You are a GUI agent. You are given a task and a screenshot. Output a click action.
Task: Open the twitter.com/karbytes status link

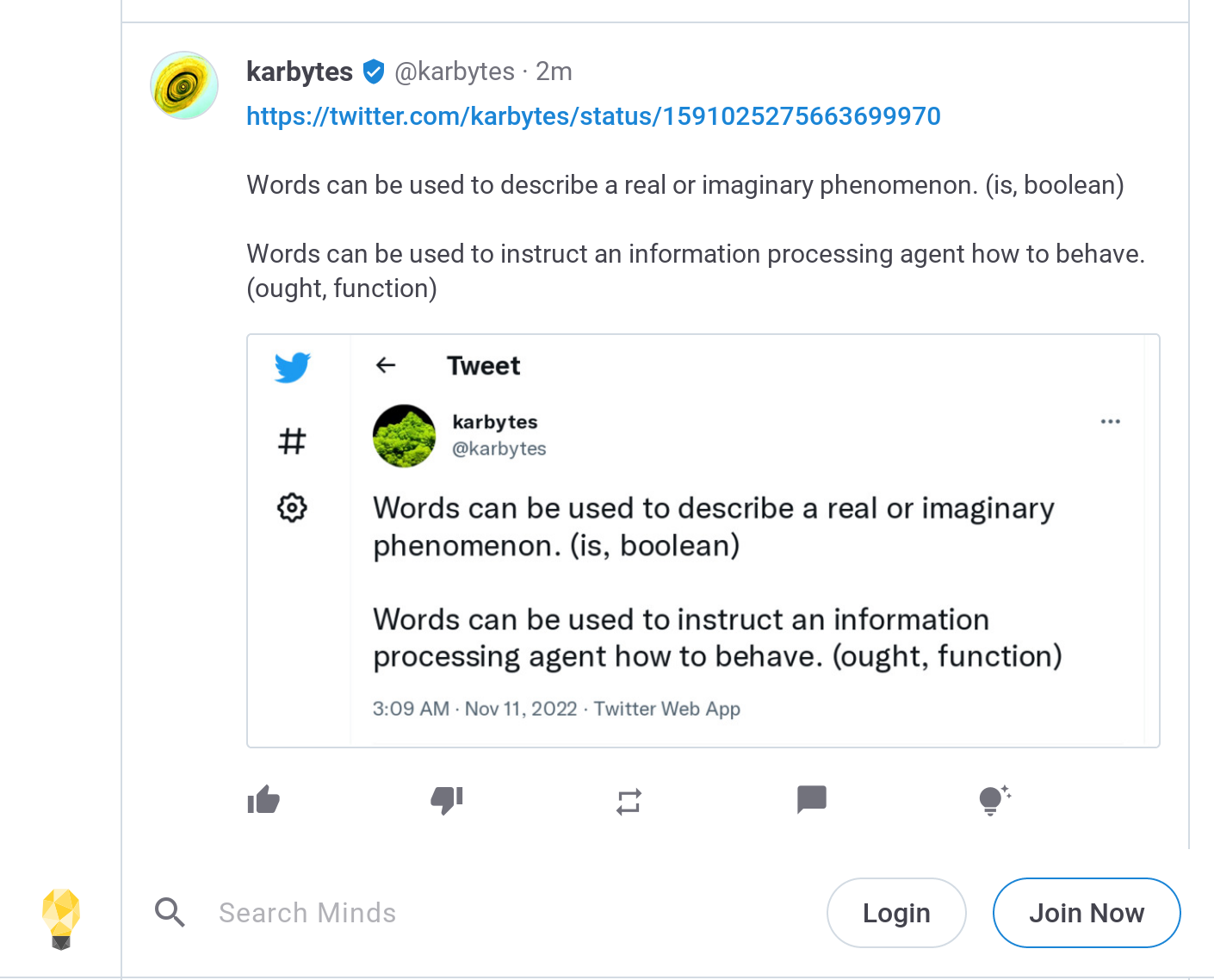(x=593, y=116)
